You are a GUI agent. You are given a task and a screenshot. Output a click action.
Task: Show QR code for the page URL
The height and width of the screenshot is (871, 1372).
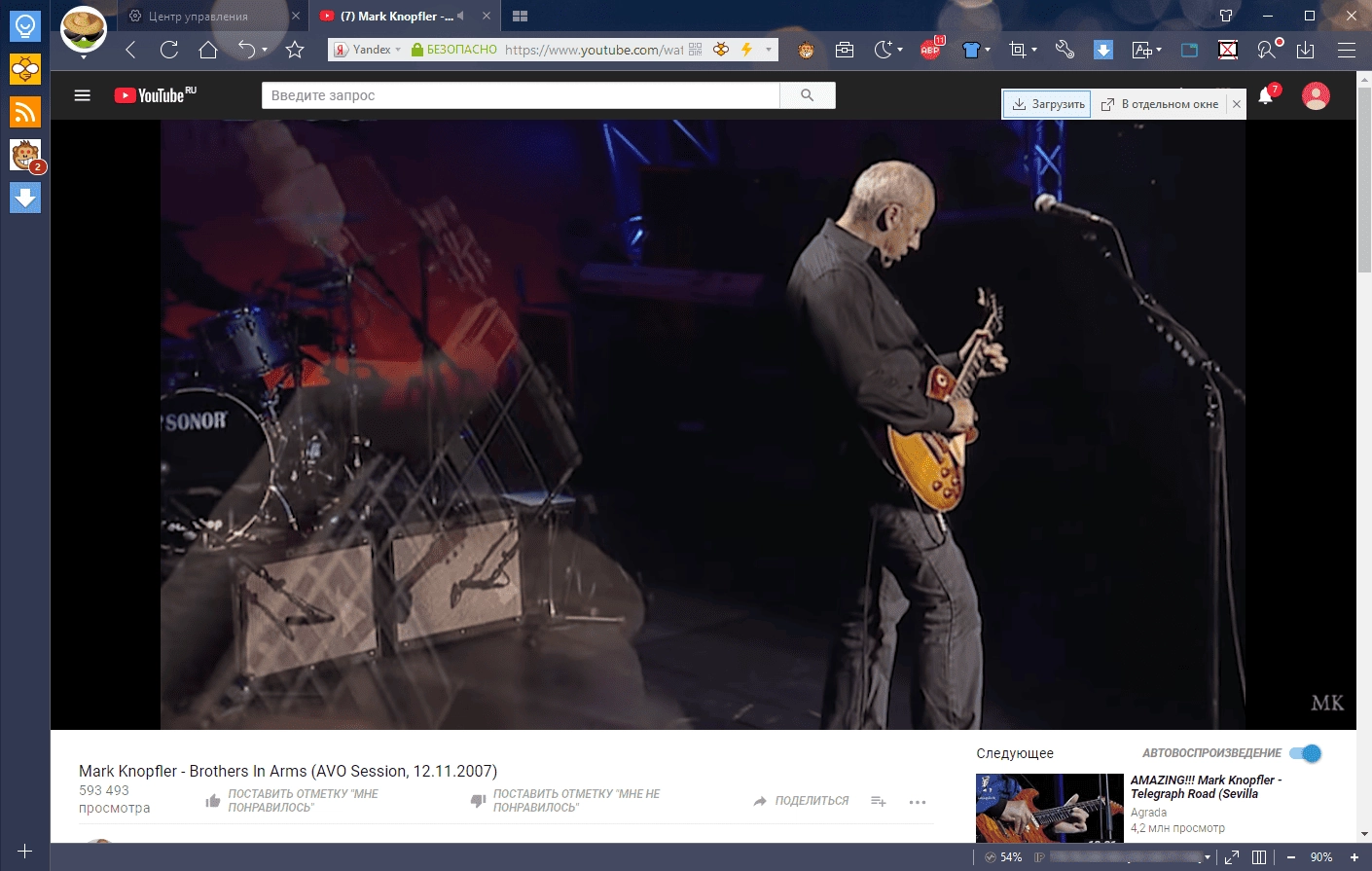pos(695,50)
